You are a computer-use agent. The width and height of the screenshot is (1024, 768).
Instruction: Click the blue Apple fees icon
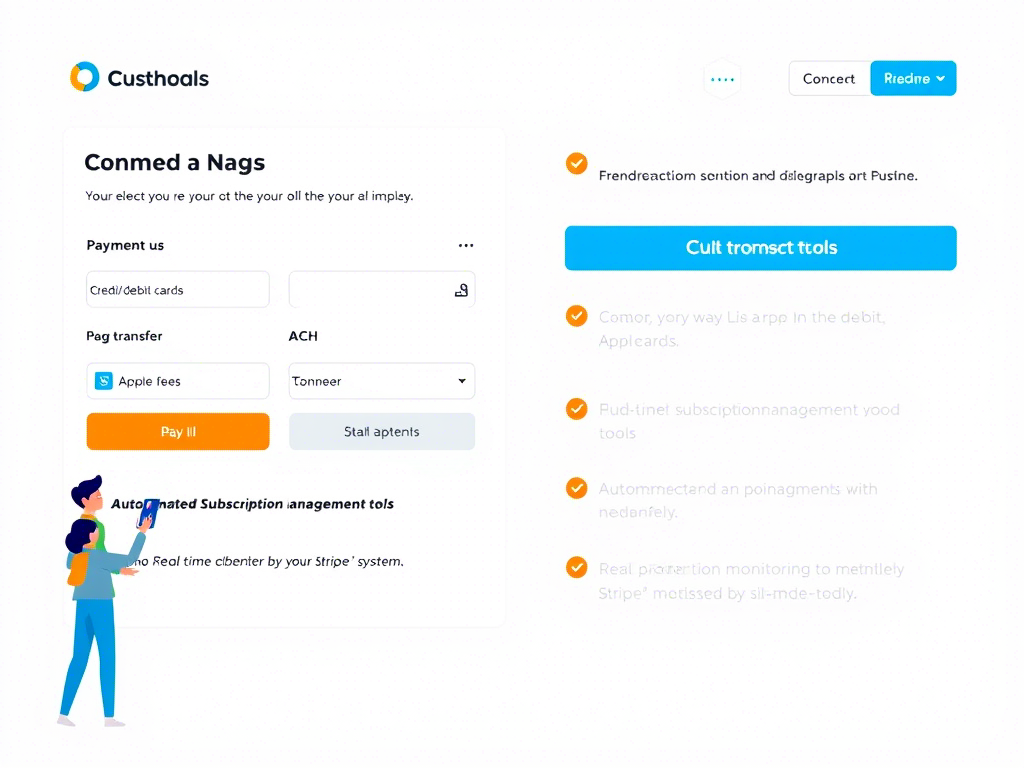[x=104, y=381]
